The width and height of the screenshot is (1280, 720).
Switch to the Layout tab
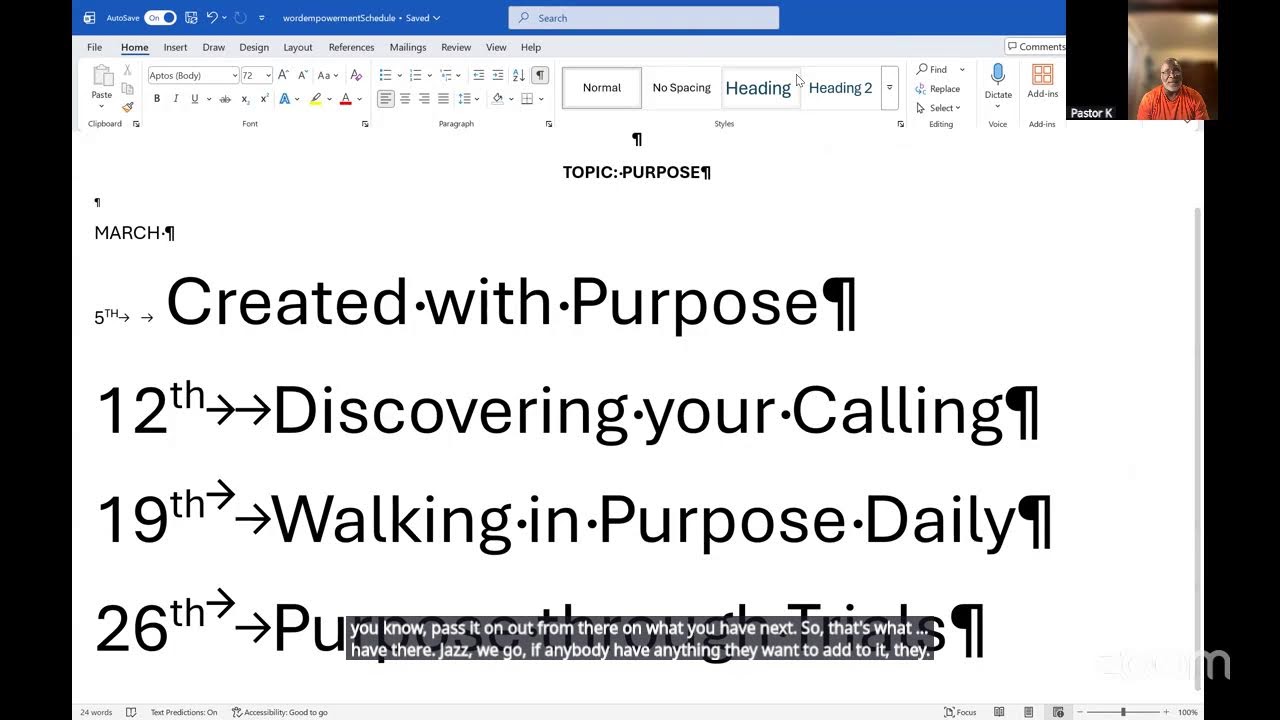point(298,47)
